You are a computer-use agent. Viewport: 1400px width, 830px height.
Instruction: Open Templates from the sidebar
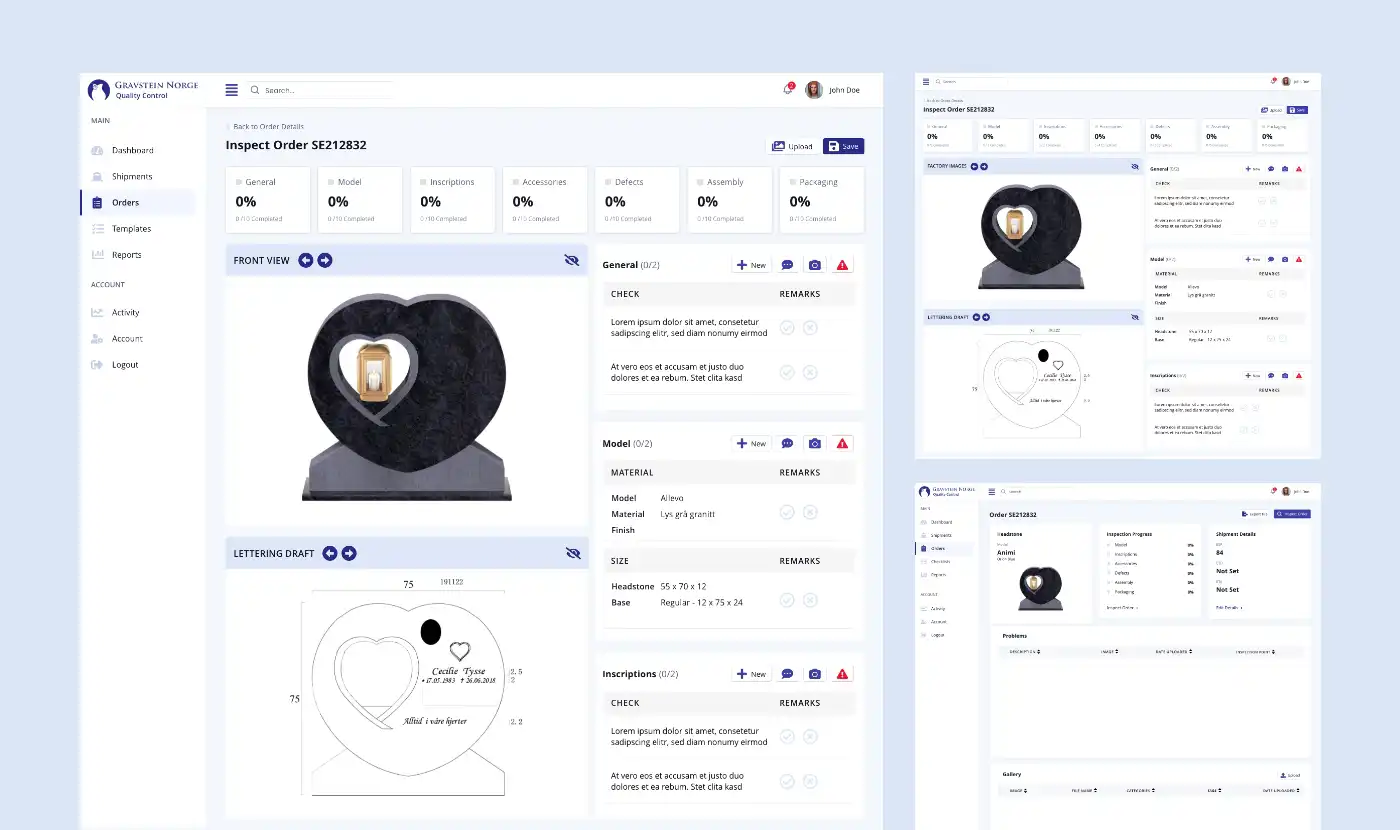click(x=131, y=229)
